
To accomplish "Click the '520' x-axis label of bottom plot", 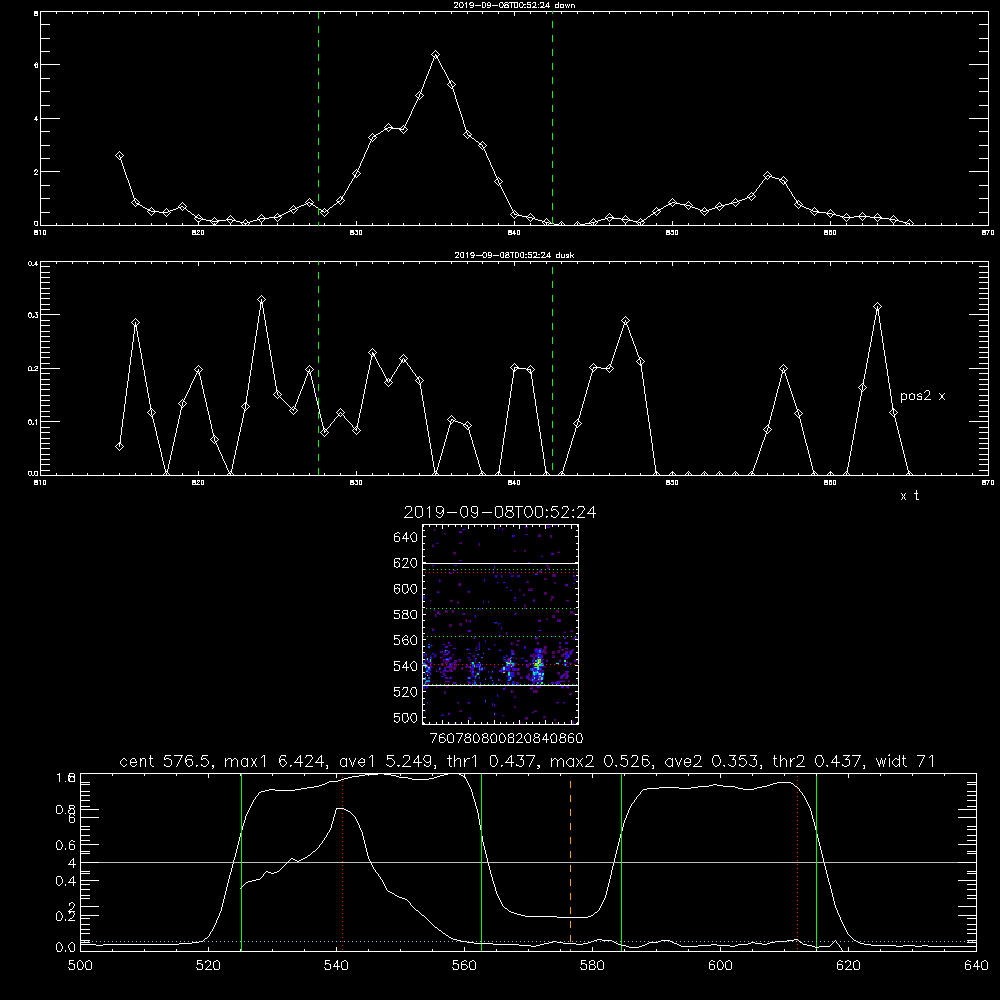I will tap(208, 966).
